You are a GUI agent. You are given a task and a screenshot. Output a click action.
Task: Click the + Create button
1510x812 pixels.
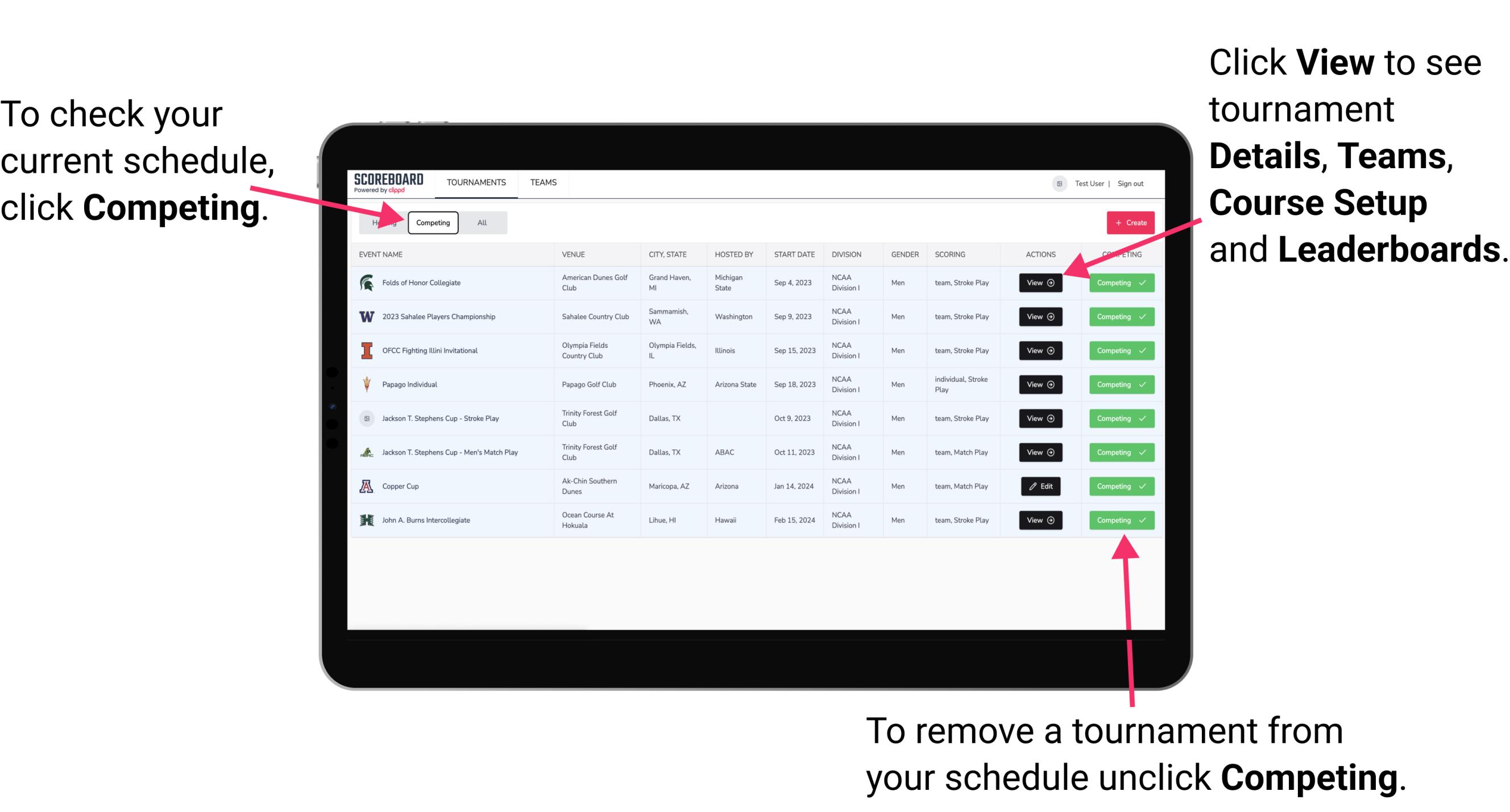tap(1127, 222)
